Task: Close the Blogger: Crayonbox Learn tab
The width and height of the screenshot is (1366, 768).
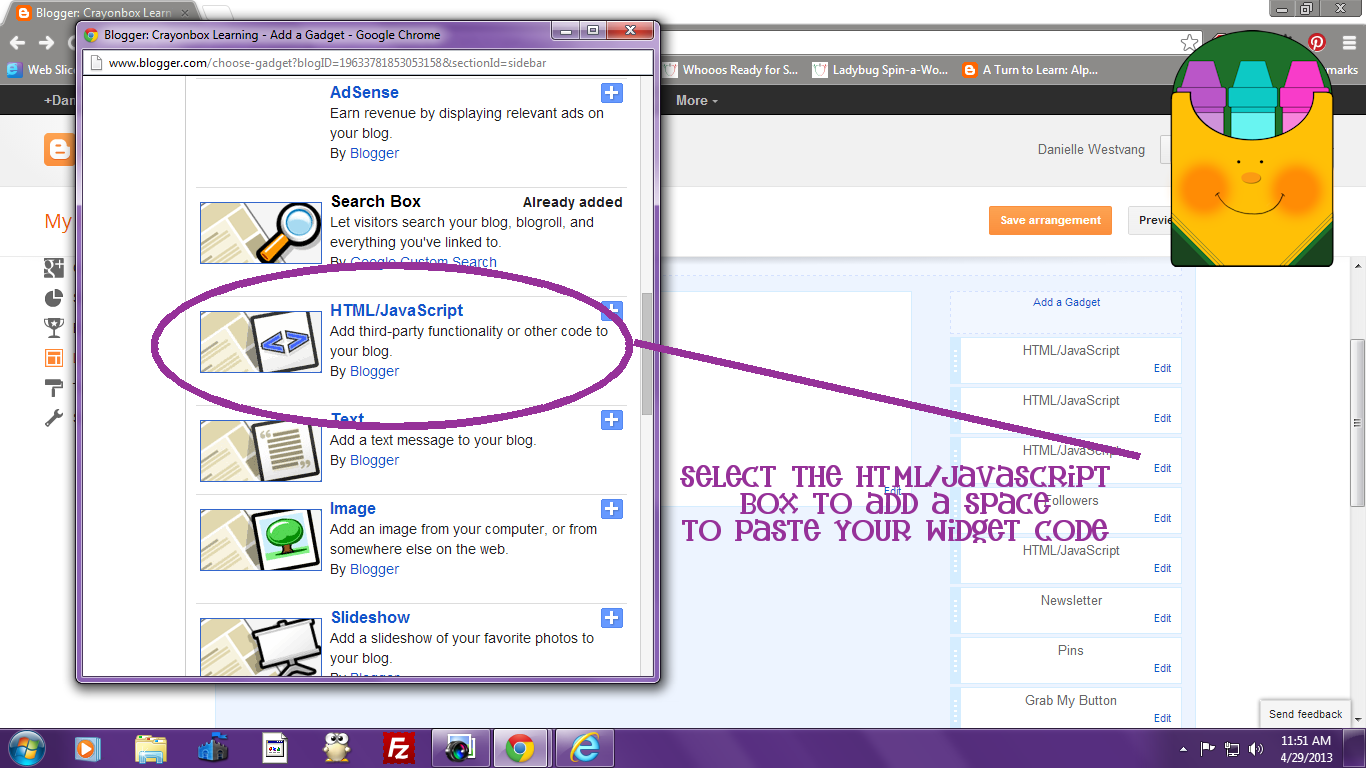Action: click(186, 14)
